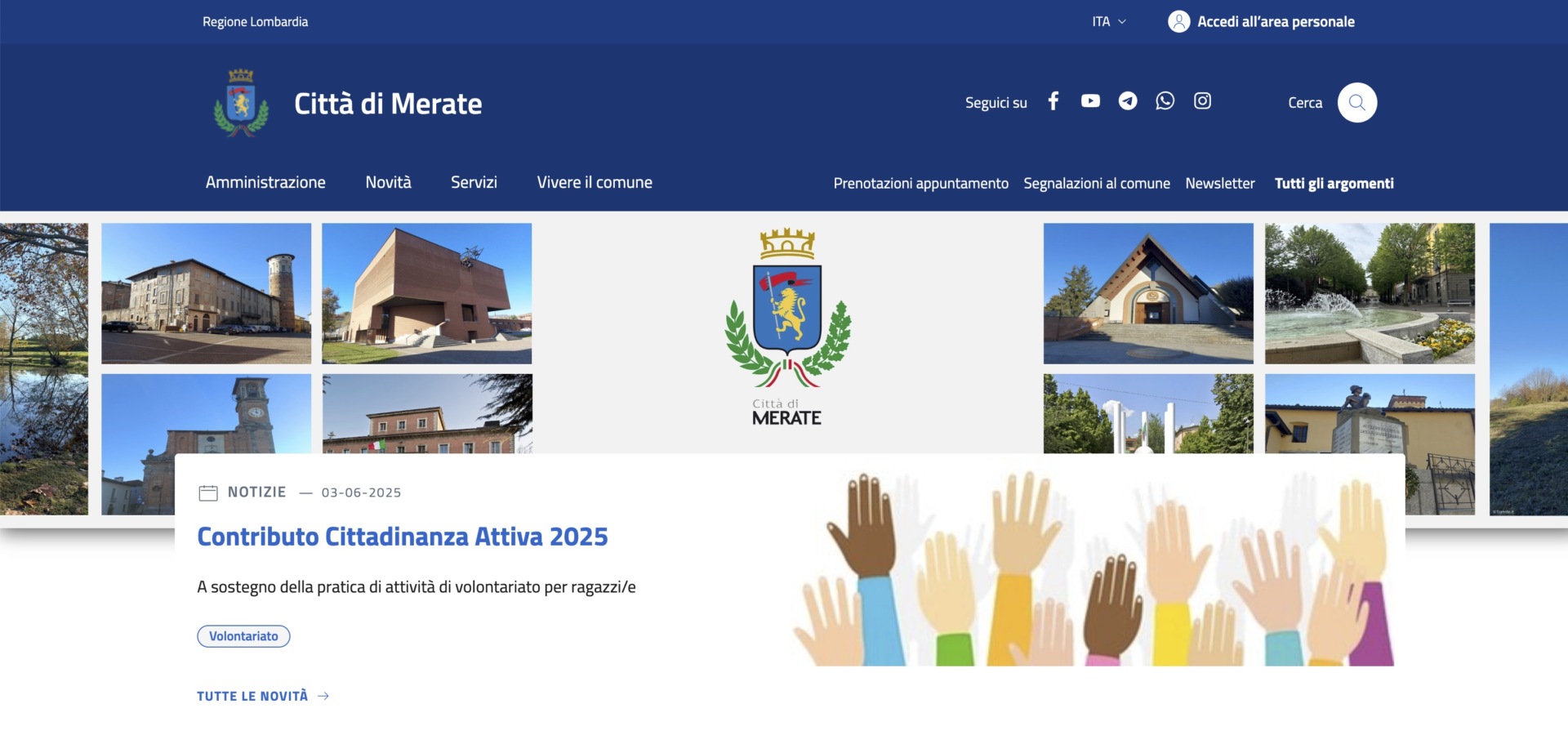The height and width of the screenshot is (744, 1568).
Task: Open the Instagram social icon
Action: [x=1202, y=101]
